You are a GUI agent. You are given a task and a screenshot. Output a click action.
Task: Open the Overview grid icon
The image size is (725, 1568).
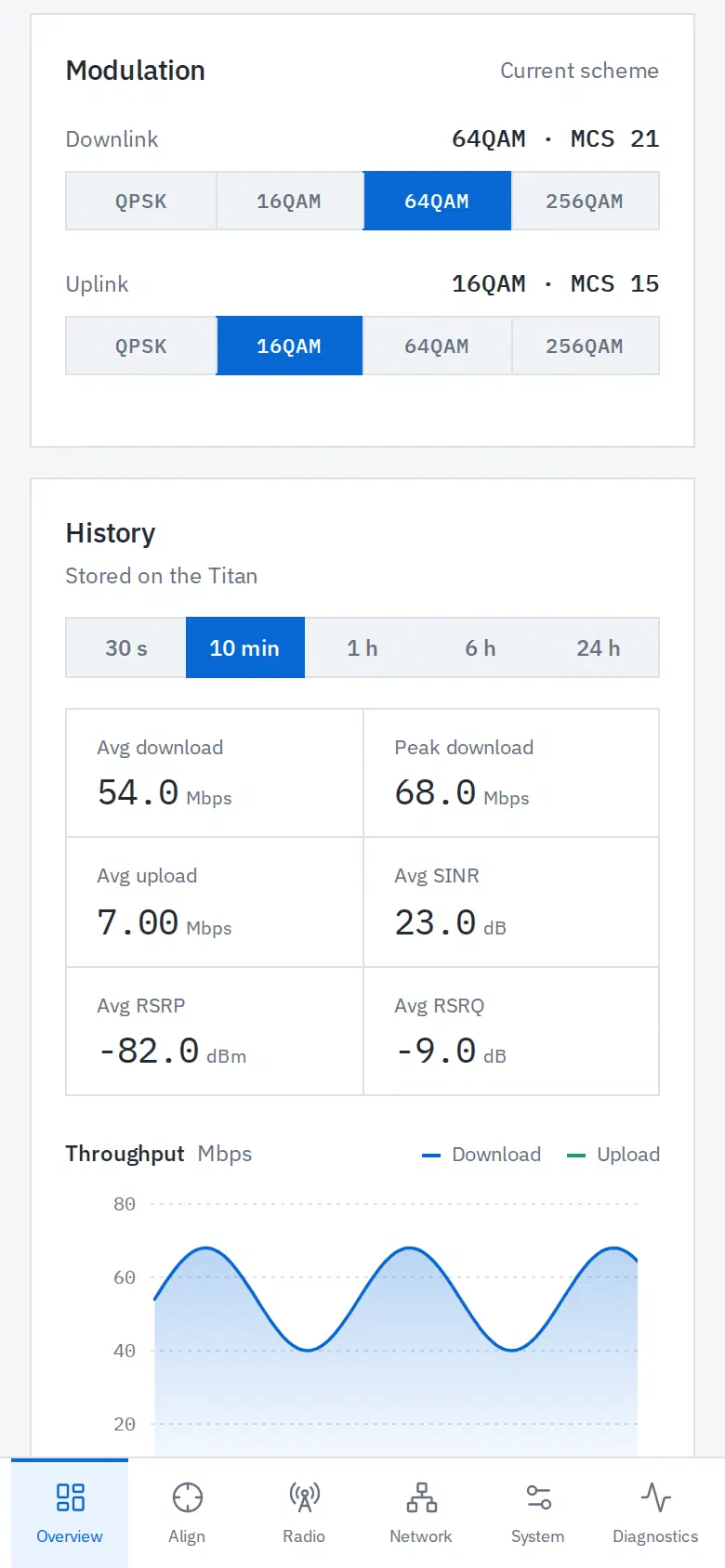click(x=70, y=1497)
